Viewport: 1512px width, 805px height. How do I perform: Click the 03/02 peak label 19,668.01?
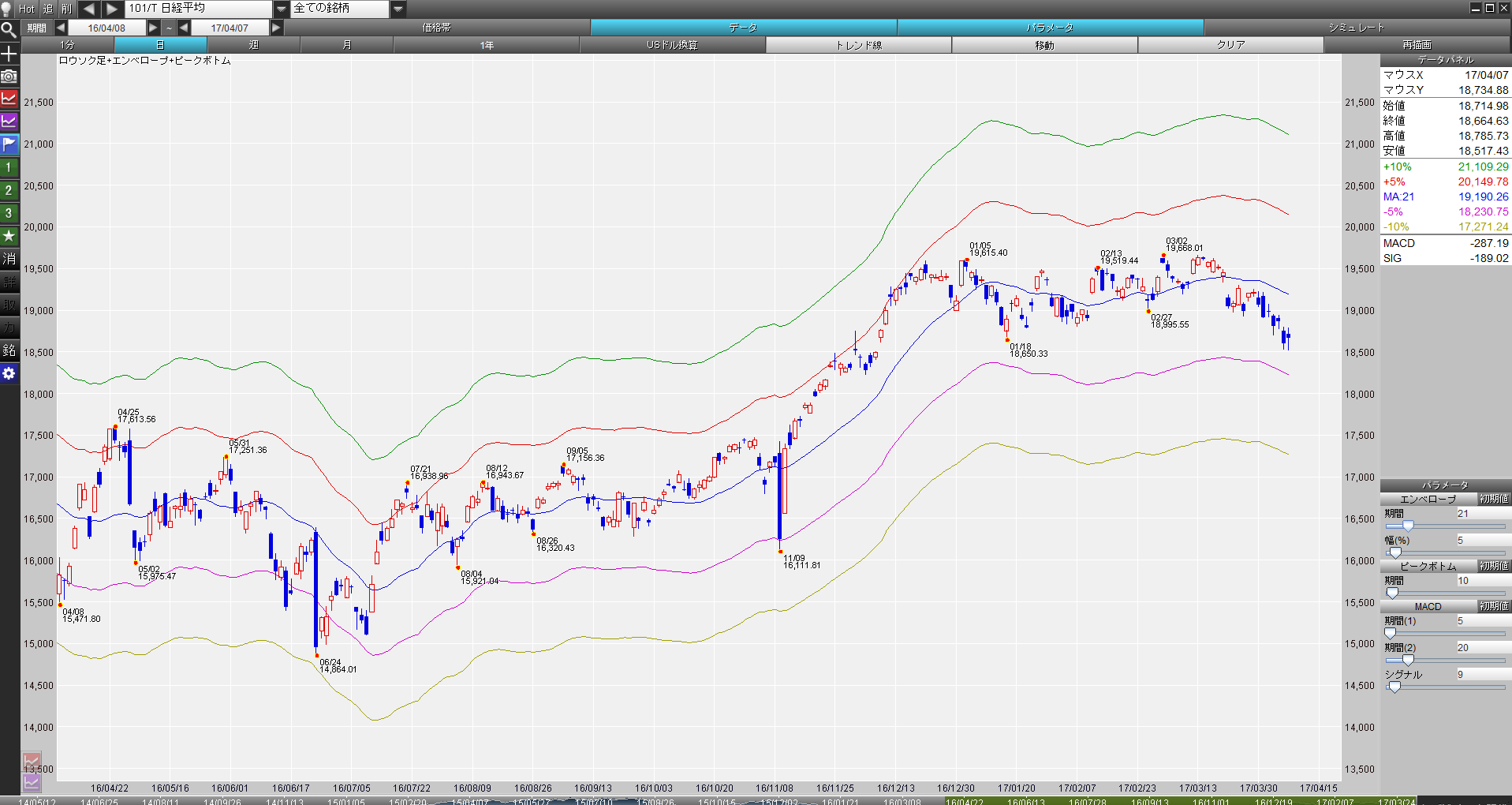click(1185, 245)
